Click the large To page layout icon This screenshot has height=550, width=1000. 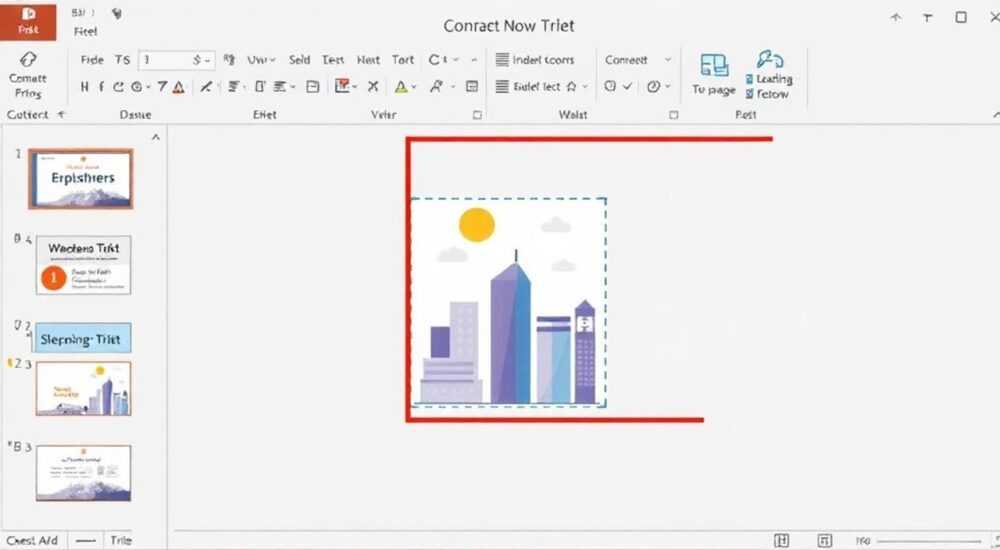714,65
